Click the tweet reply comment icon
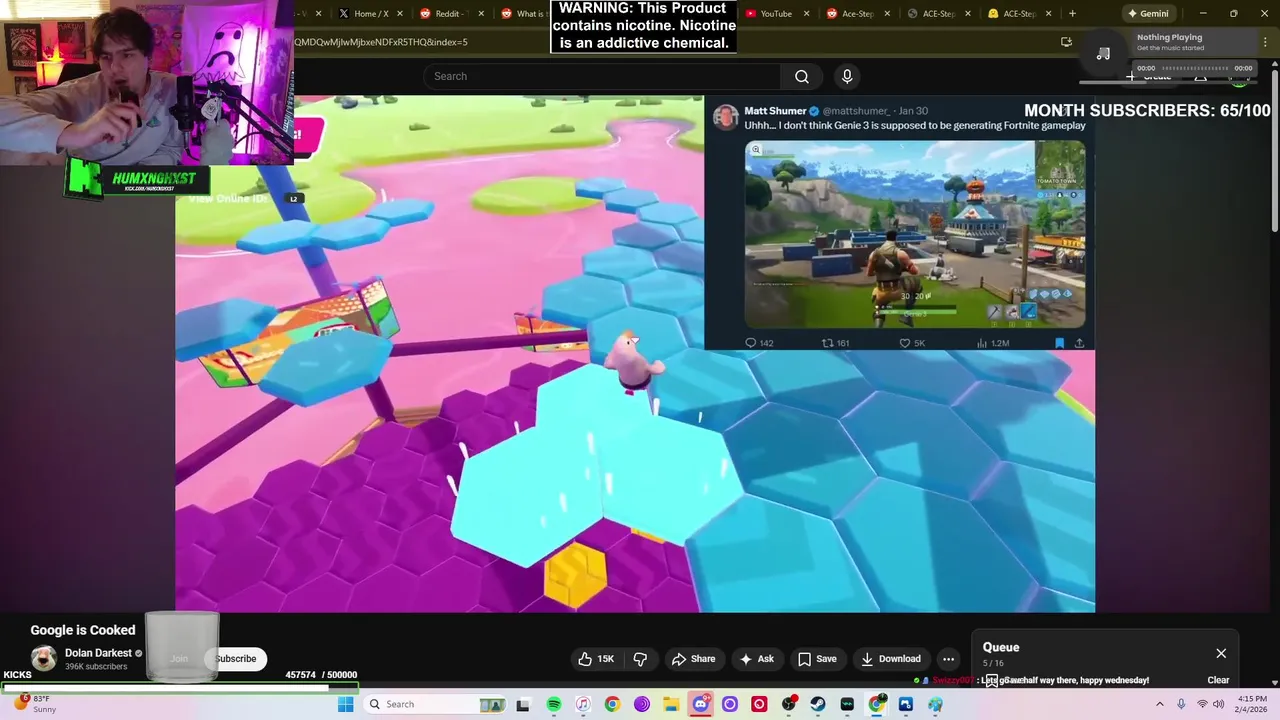This screenshot has height=720, width=1280. pos(751,343)
